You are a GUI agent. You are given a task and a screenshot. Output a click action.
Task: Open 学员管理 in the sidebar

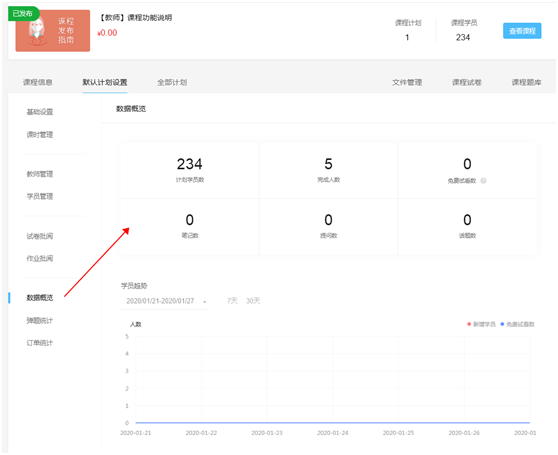40,196
